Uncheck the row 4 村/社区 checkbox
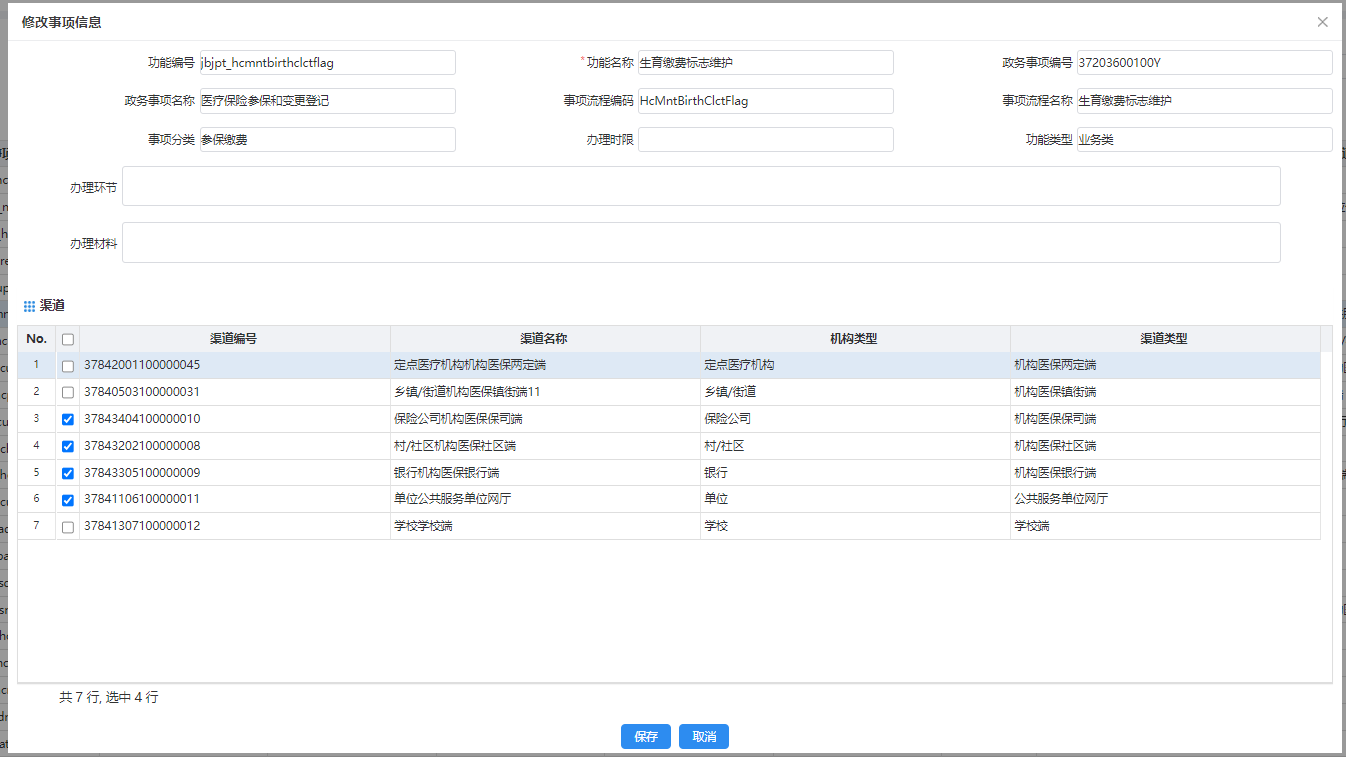The width and height of the screenshot is (1346, 757). tap(68, 447)
